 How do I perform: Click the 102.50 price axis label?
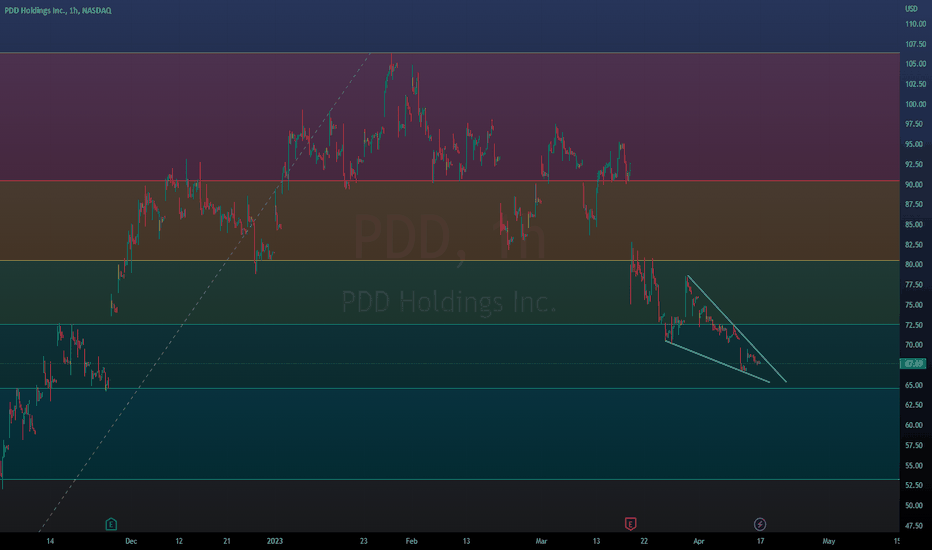[x=915, y=84]
